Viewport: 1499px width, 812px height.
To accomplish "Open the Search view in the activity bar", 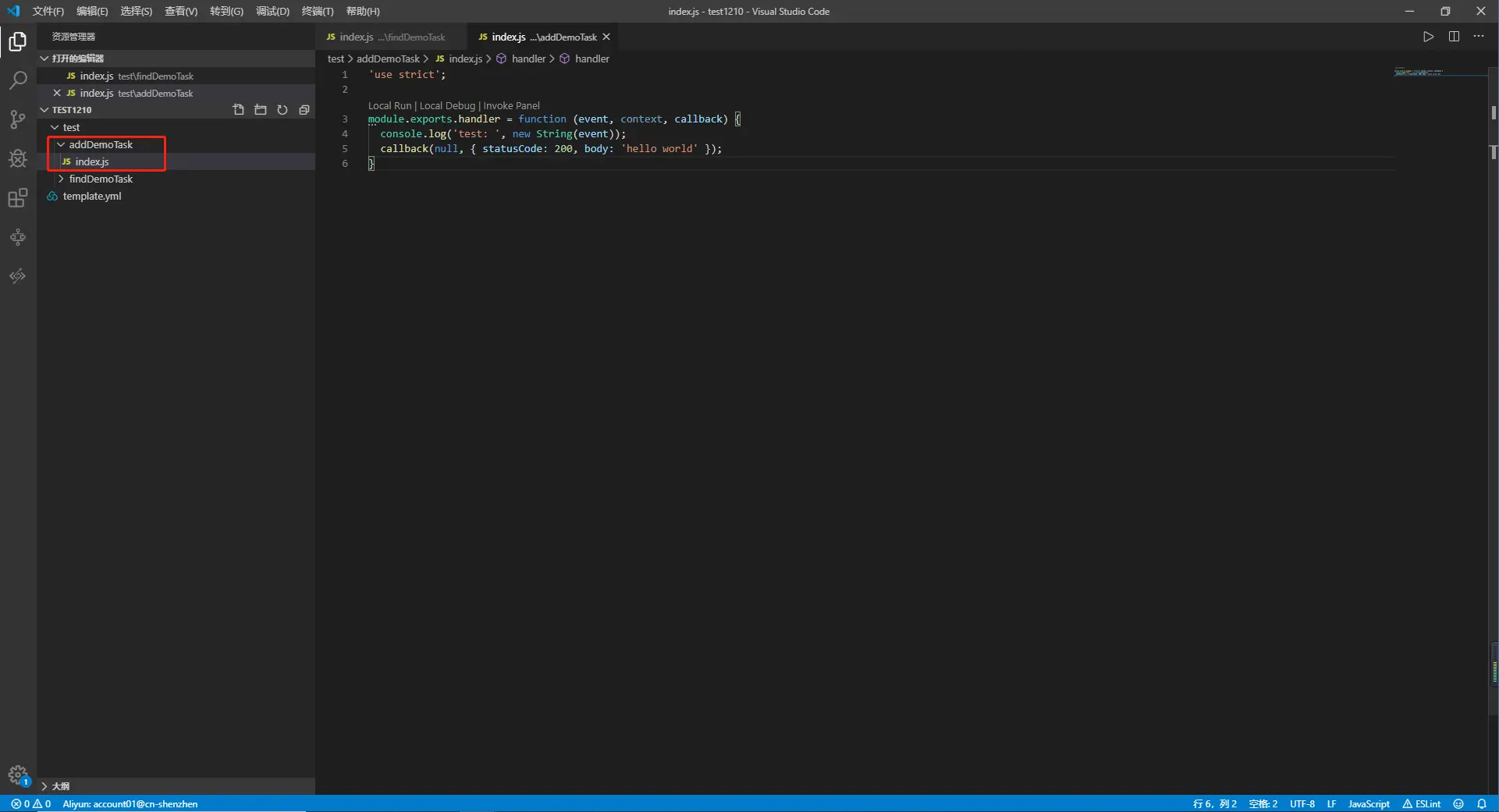I will (17, 80).
